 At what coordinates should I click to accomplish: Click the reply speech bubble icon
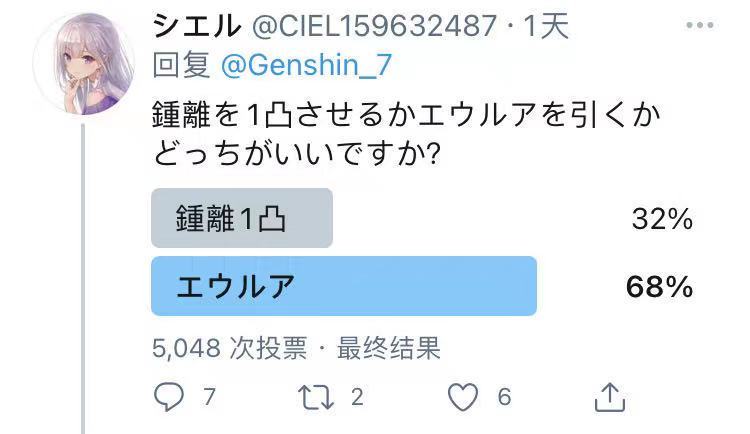[169, 397]
